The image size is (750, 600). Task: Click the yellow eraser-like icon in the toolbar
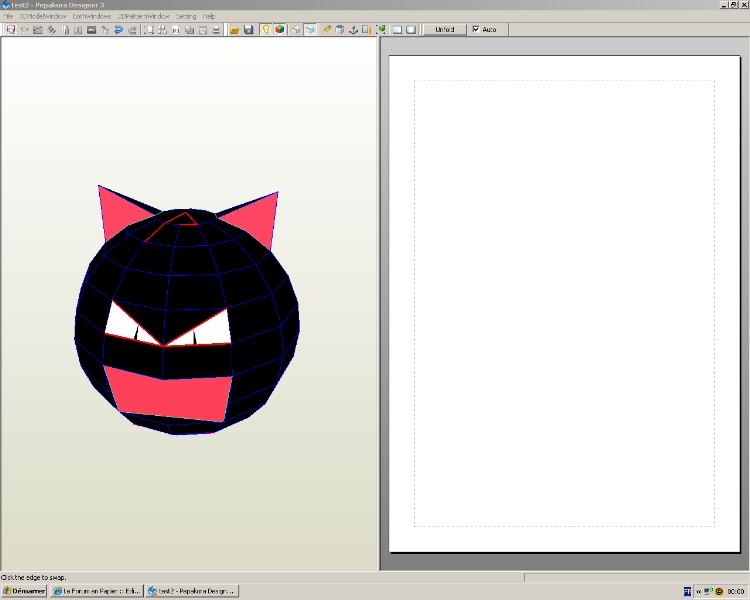[326, 30]
